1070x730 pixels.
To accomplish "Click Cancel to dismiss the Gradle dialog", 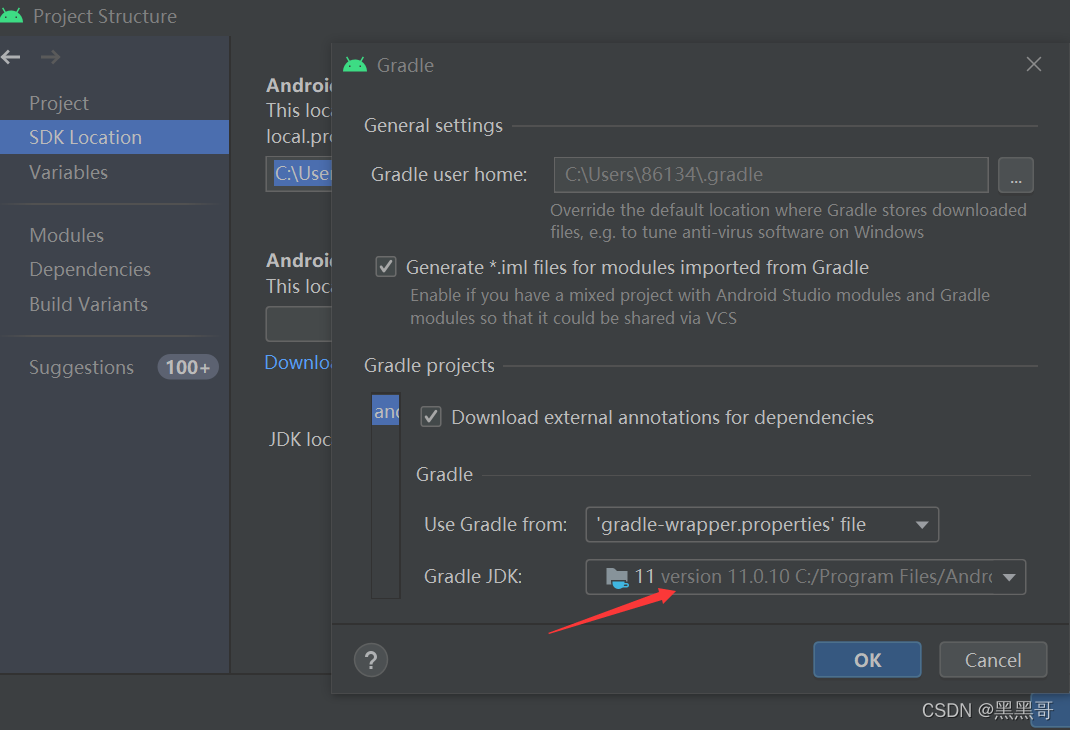I will coord(992,659).
